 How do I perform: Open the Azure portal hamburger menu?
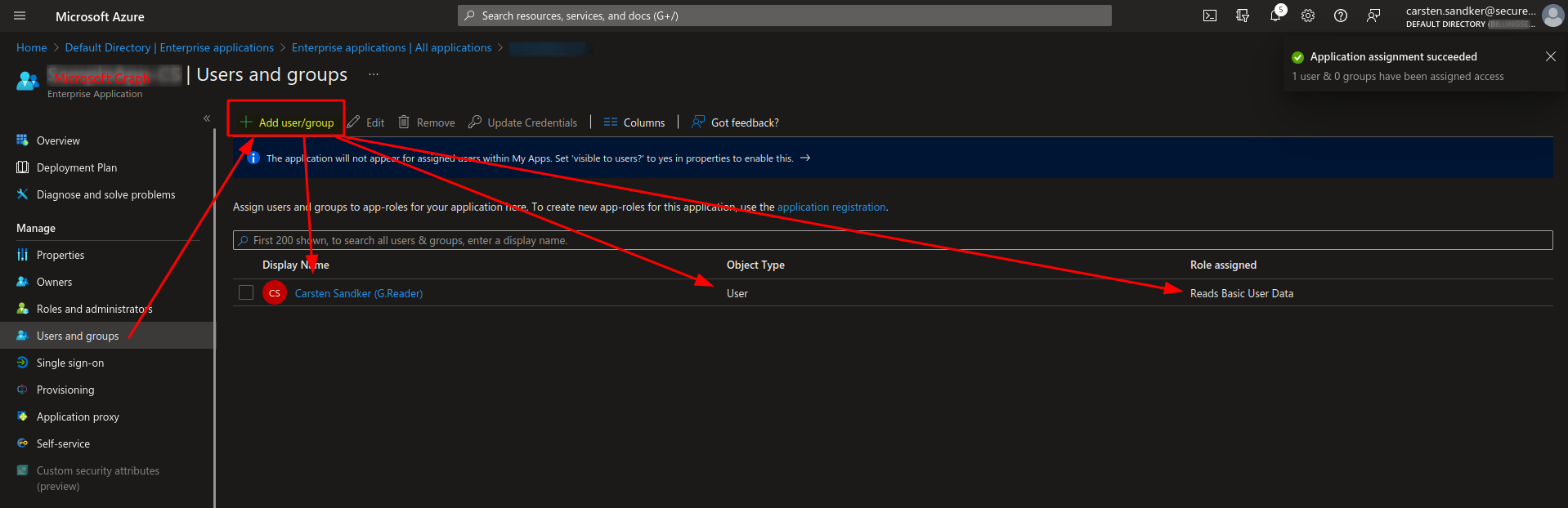click(20, 16)
